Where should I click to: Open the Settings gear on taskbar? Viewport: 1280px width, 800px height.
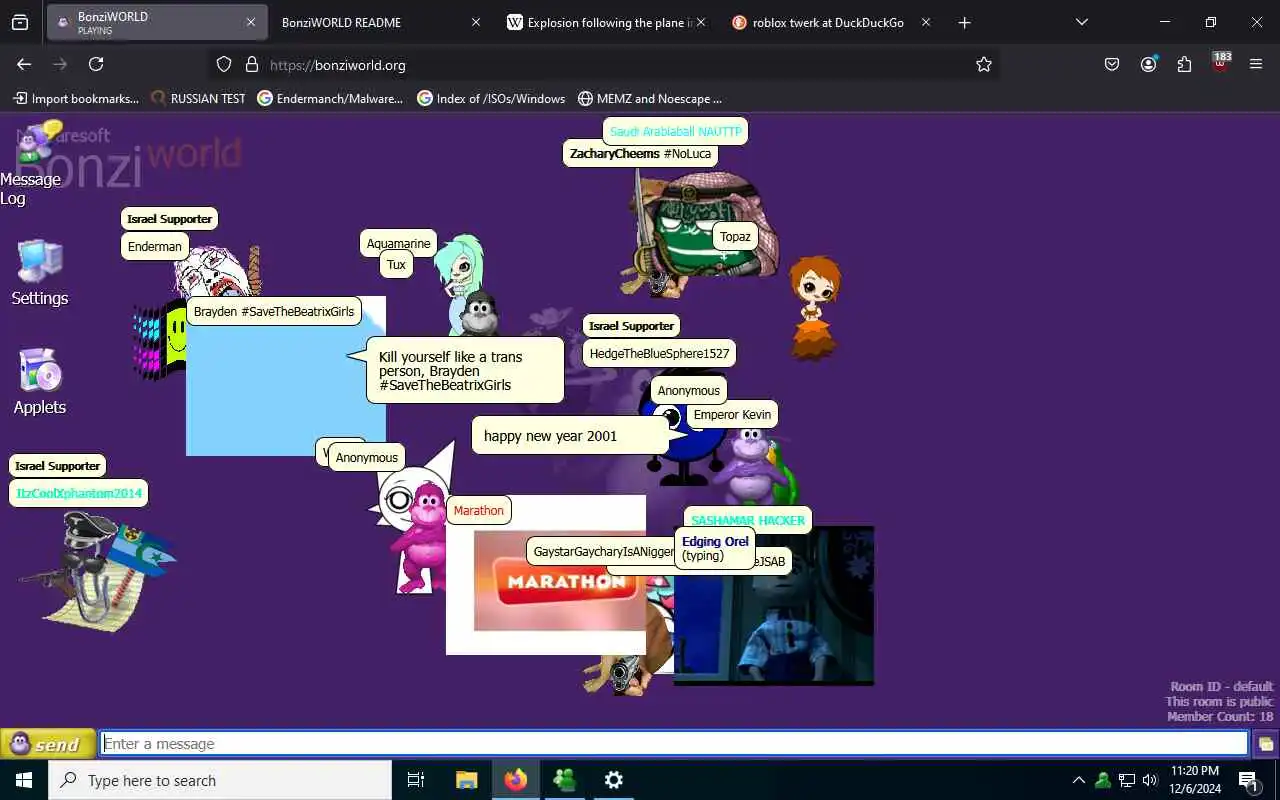(614, 780)
